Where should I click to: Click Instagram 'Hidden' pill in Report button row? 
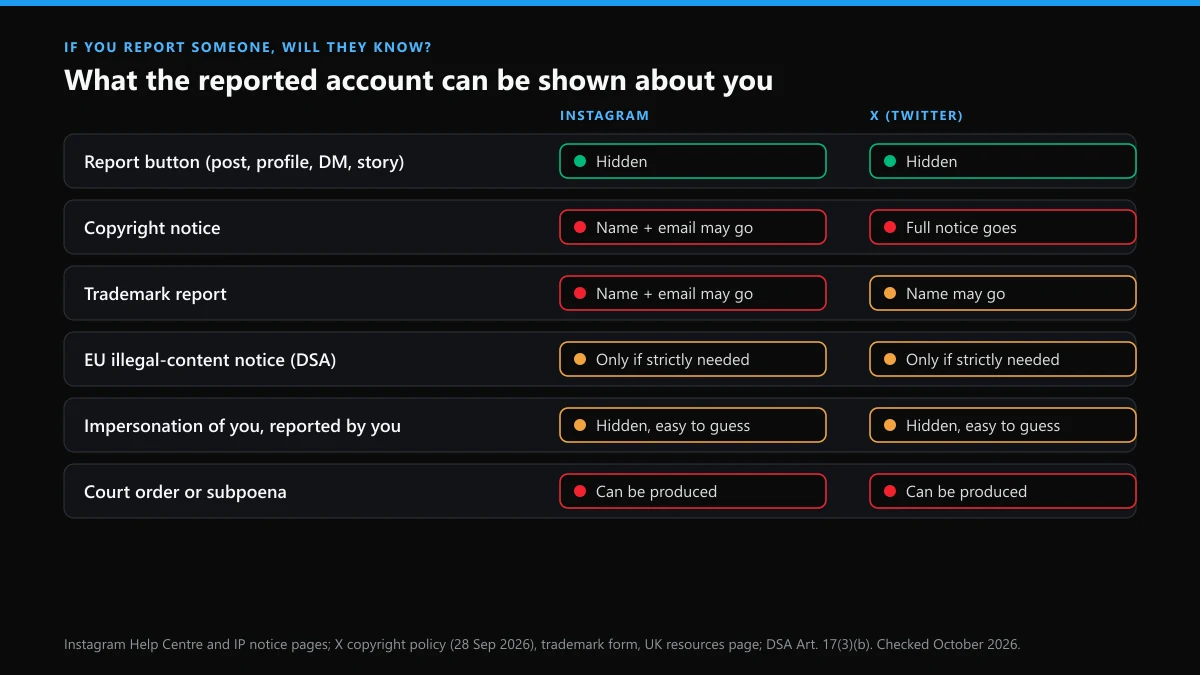tap(693, 161)
